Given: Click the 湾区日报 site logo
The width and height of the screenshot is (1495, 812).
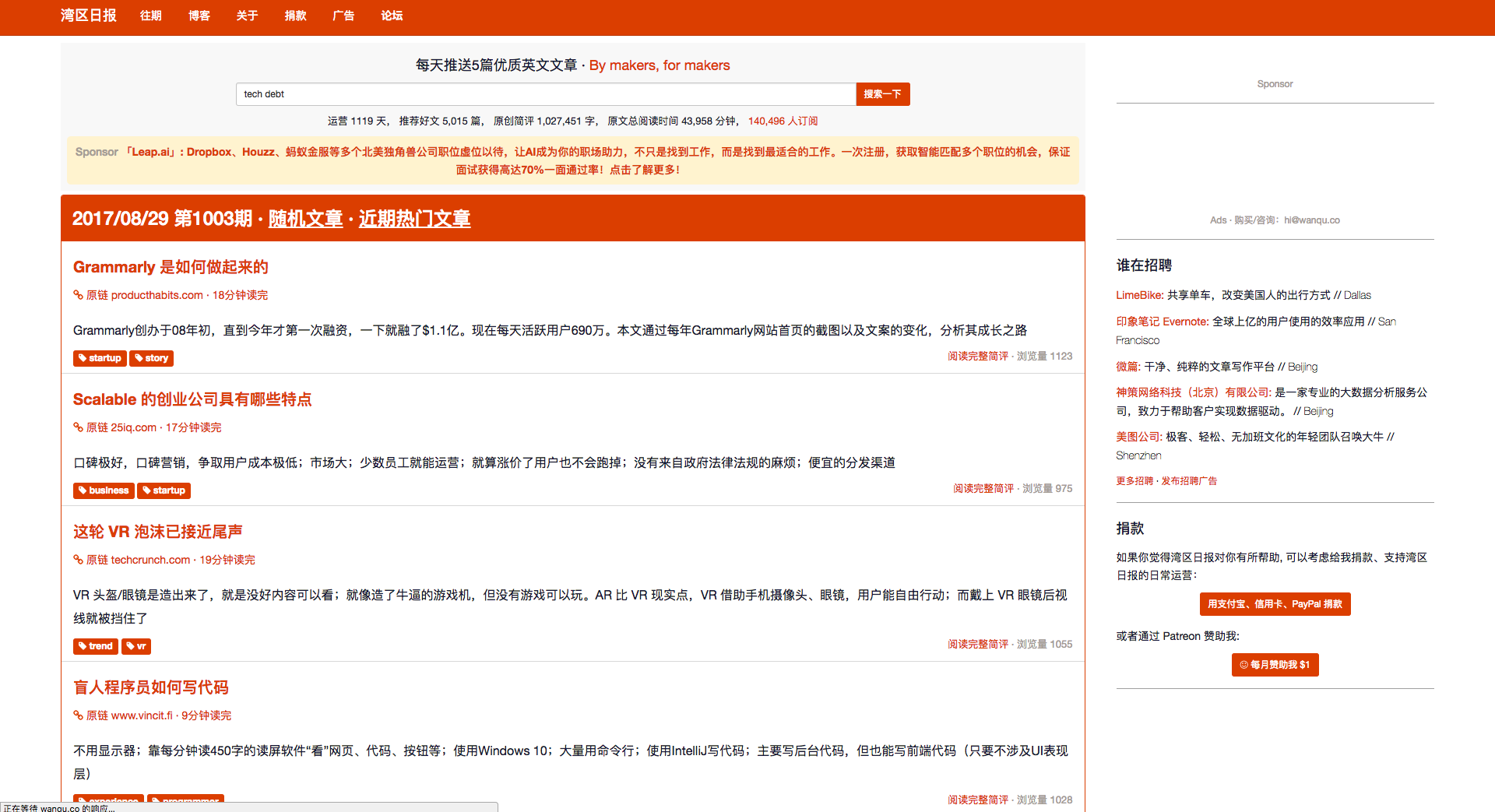Looking at the screenshot, I should [88, 16].
